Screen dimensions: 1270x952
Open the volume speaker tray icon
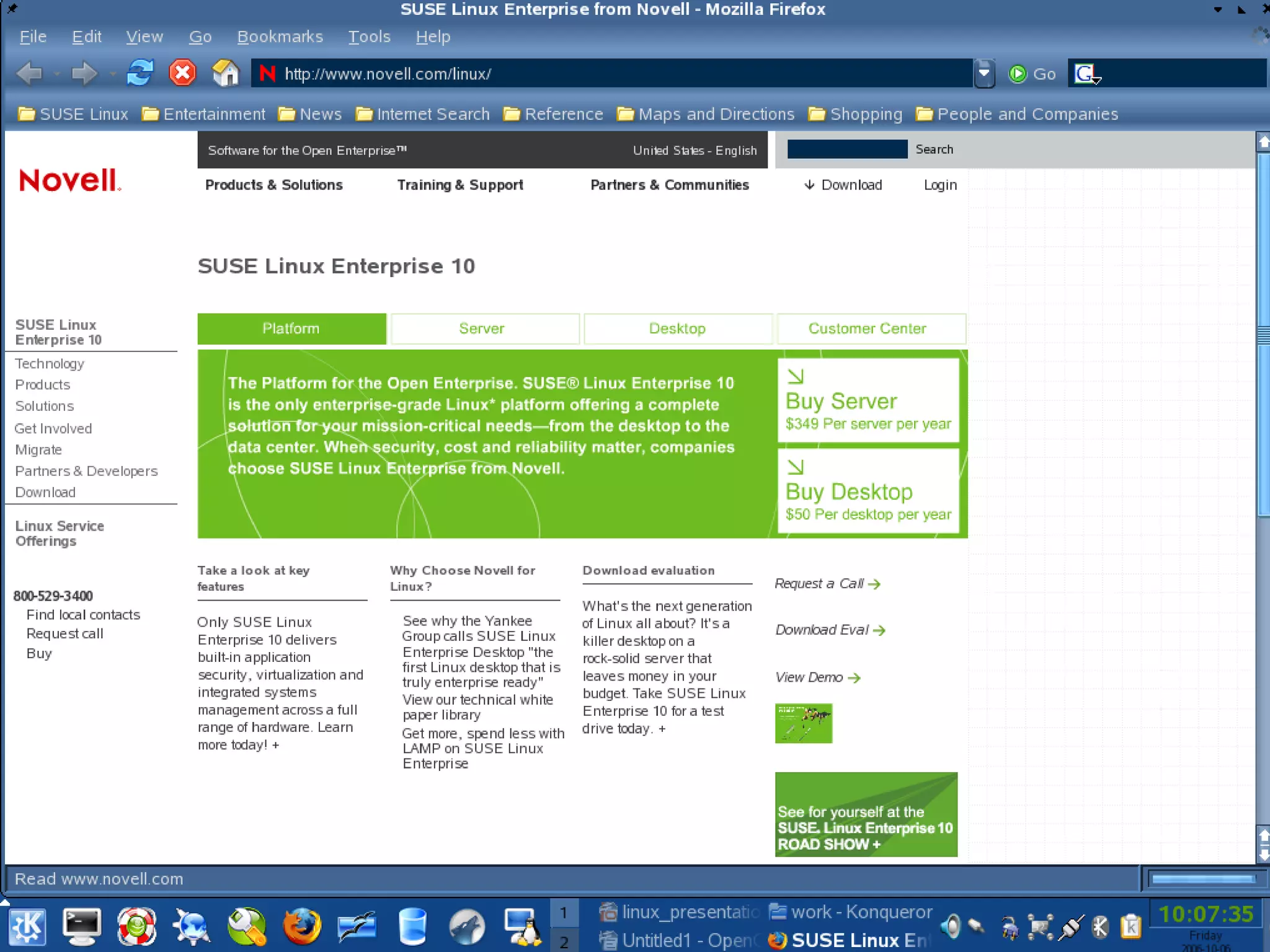[x=950, y=927]
